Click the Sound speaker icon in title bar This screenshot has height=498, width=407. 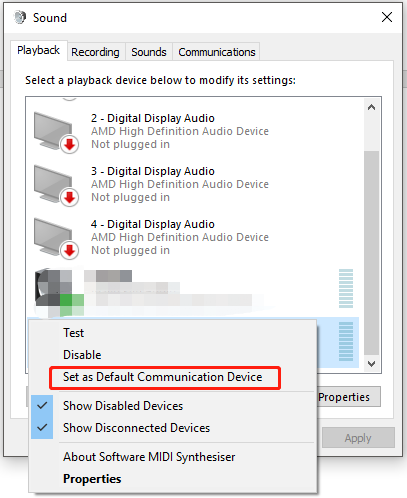click(x=20, y=17)
